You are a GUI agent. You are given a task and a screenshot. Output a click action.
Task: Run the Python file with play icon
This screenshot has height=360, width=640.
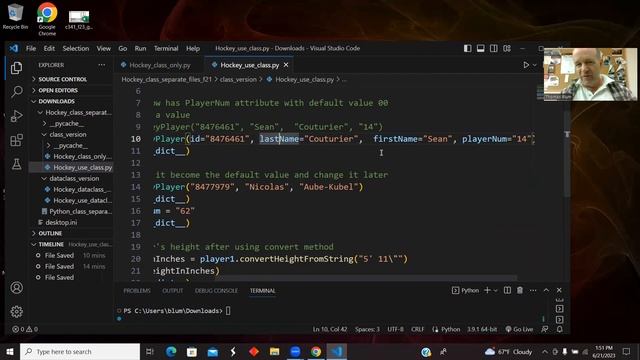pos(526,65)
